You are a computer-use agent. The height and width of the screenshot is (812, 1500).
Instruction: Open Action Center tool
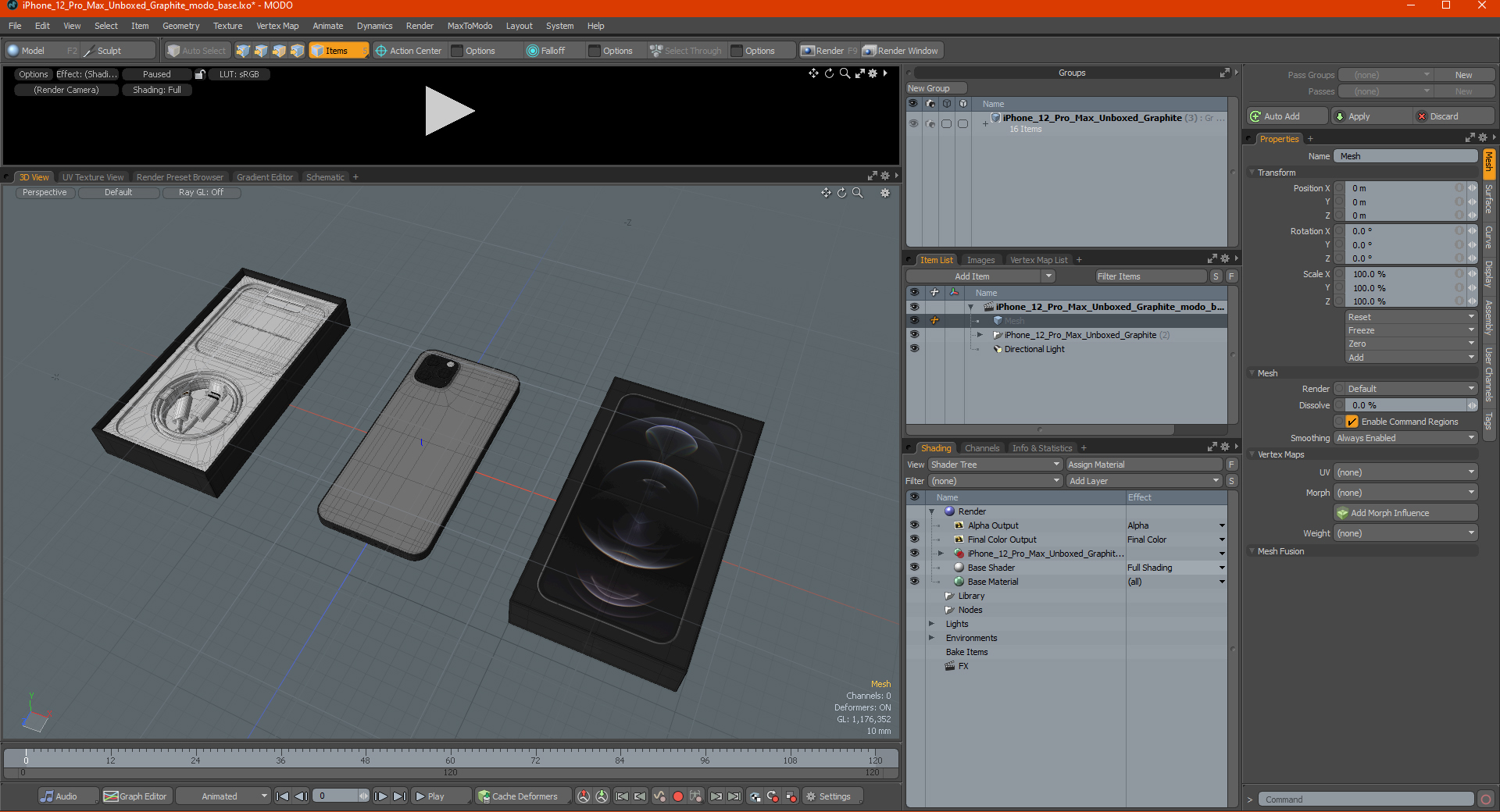click(x=409, y=51)
